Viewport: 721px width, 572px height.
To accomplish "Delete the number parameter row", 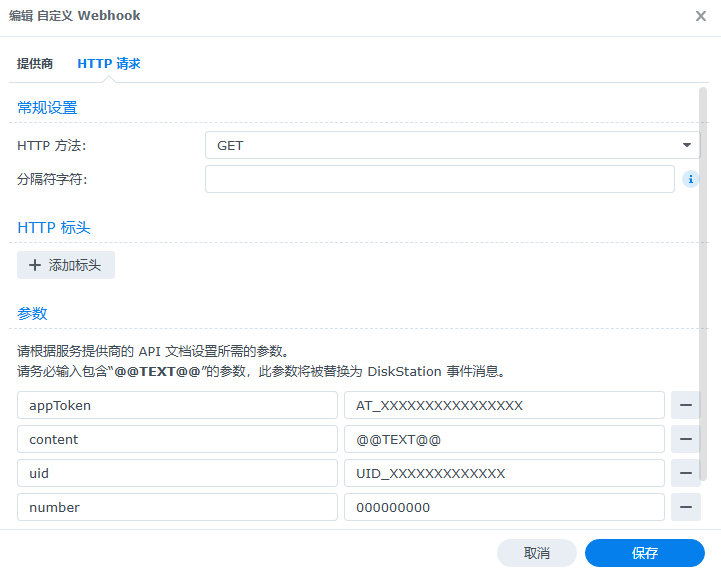I will [x=685, y=507].
